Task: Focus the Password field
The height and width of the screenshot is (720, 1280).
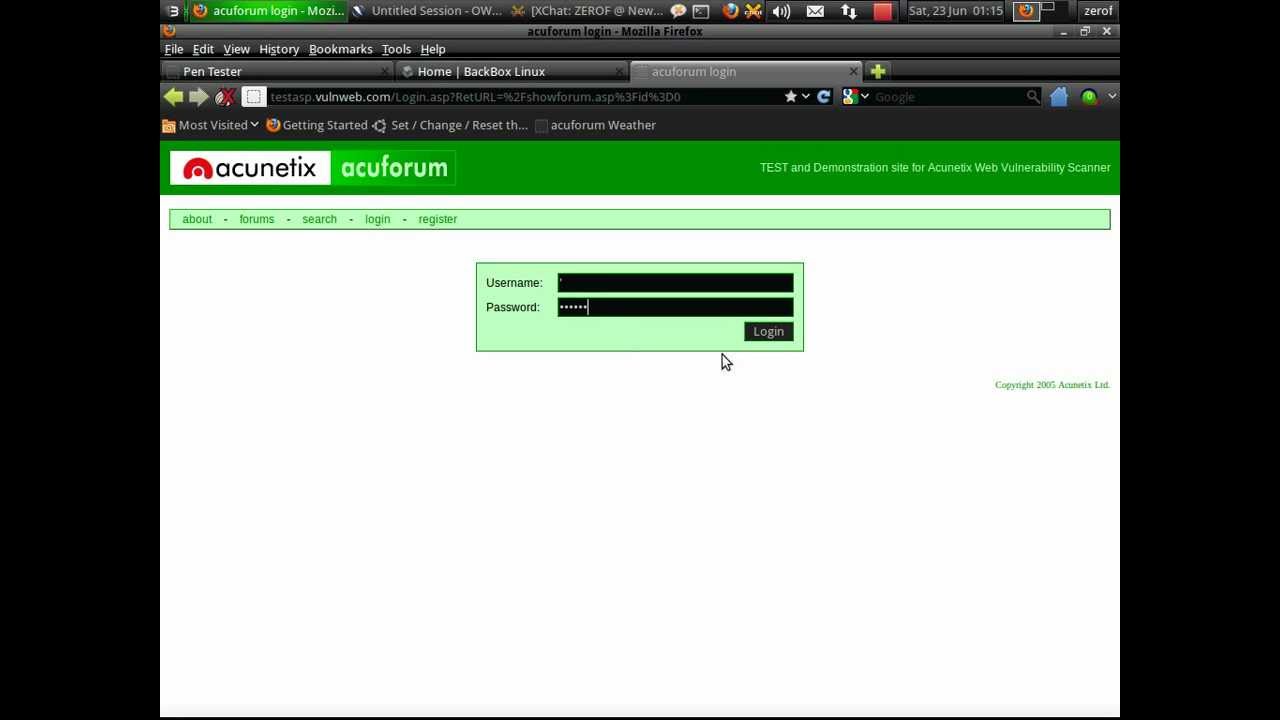Action: tap(675, 307)
